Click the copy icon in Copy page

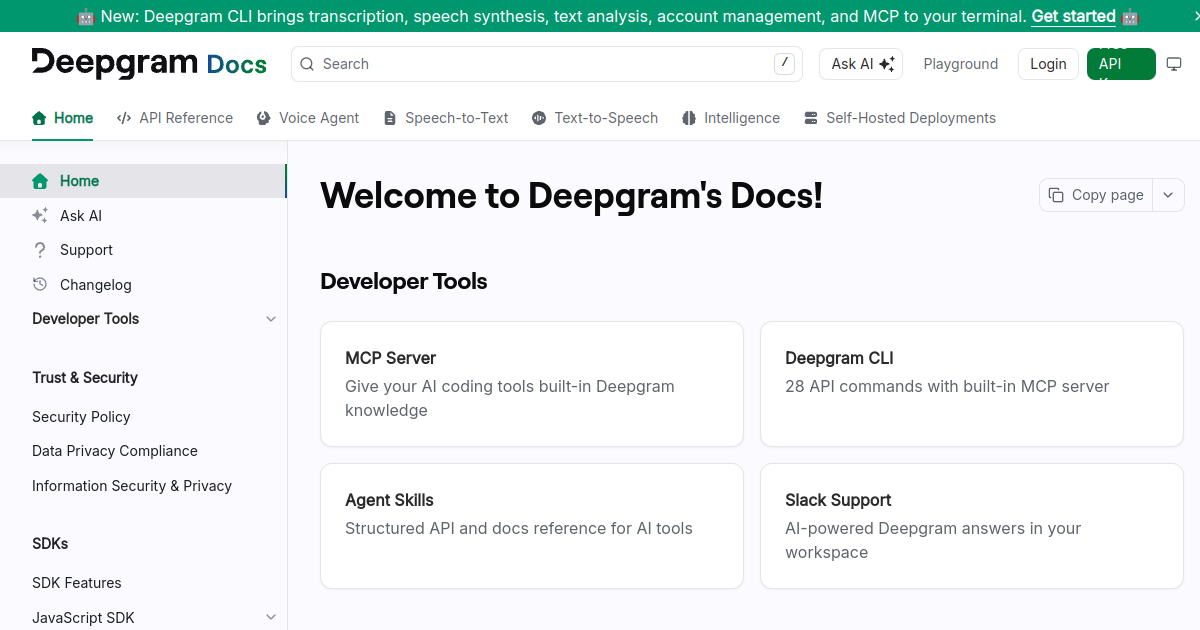[x=1056, y=195]
